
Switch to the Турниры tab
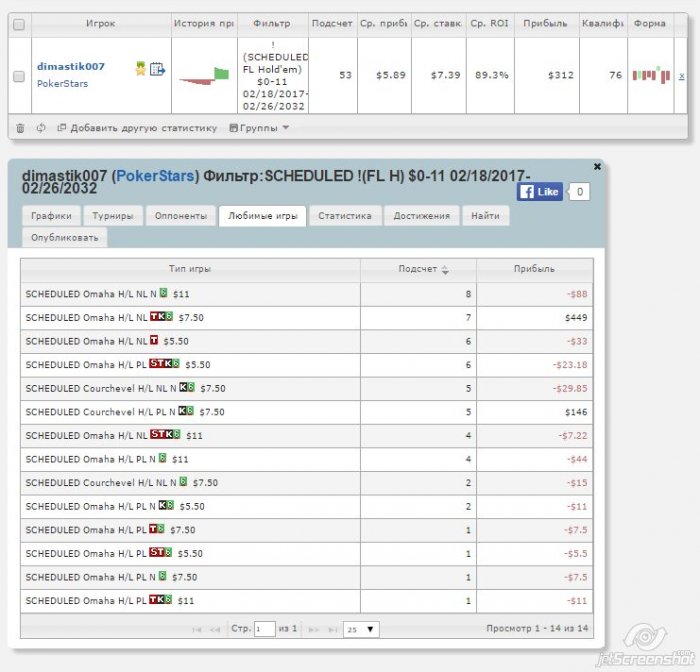(x=112, y=215)
